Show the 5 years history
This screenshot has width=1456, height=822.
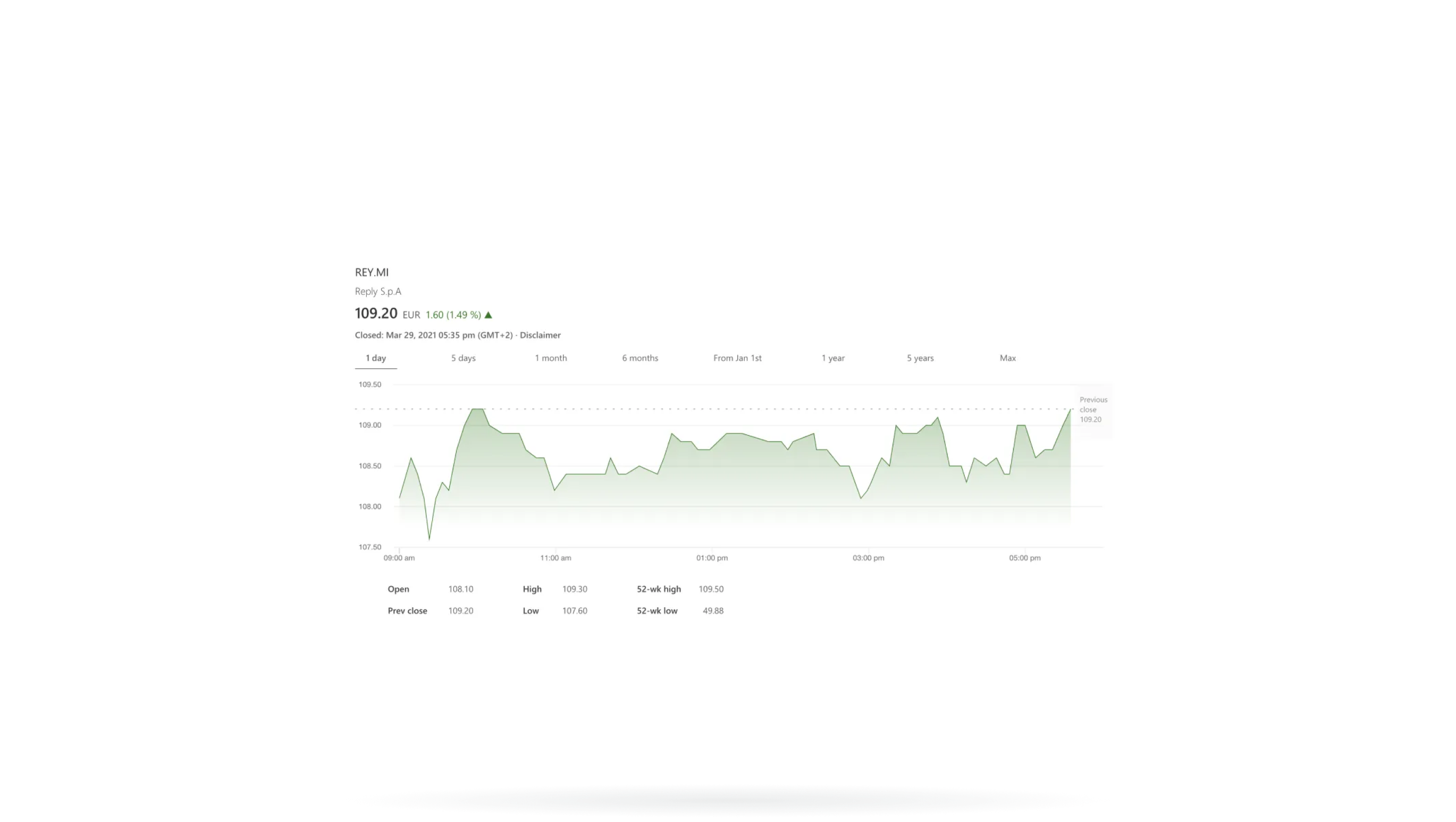(920, 358)
